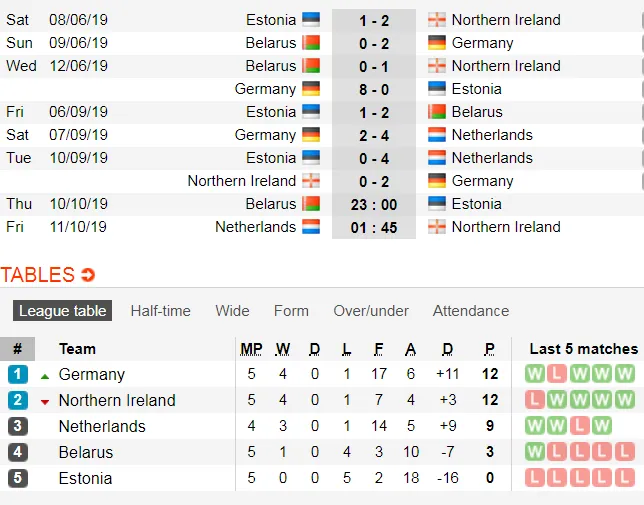644x505 pixels.
Task: Click the 23 : 00 Belarus kickoff time
Action: pyautogui.click(x=373, y=204)
